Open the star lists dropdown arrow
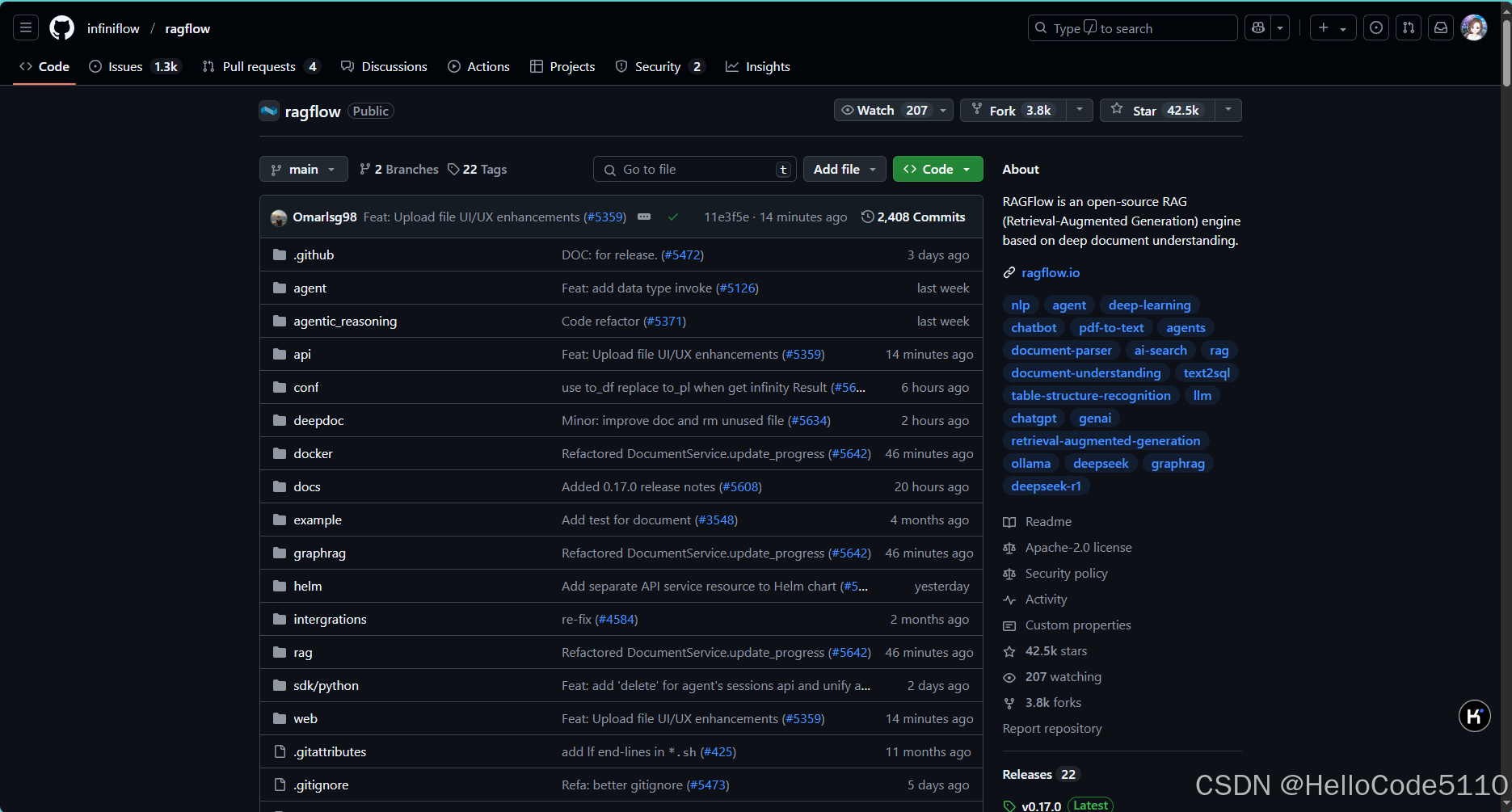 click(x=1228, y=110)
